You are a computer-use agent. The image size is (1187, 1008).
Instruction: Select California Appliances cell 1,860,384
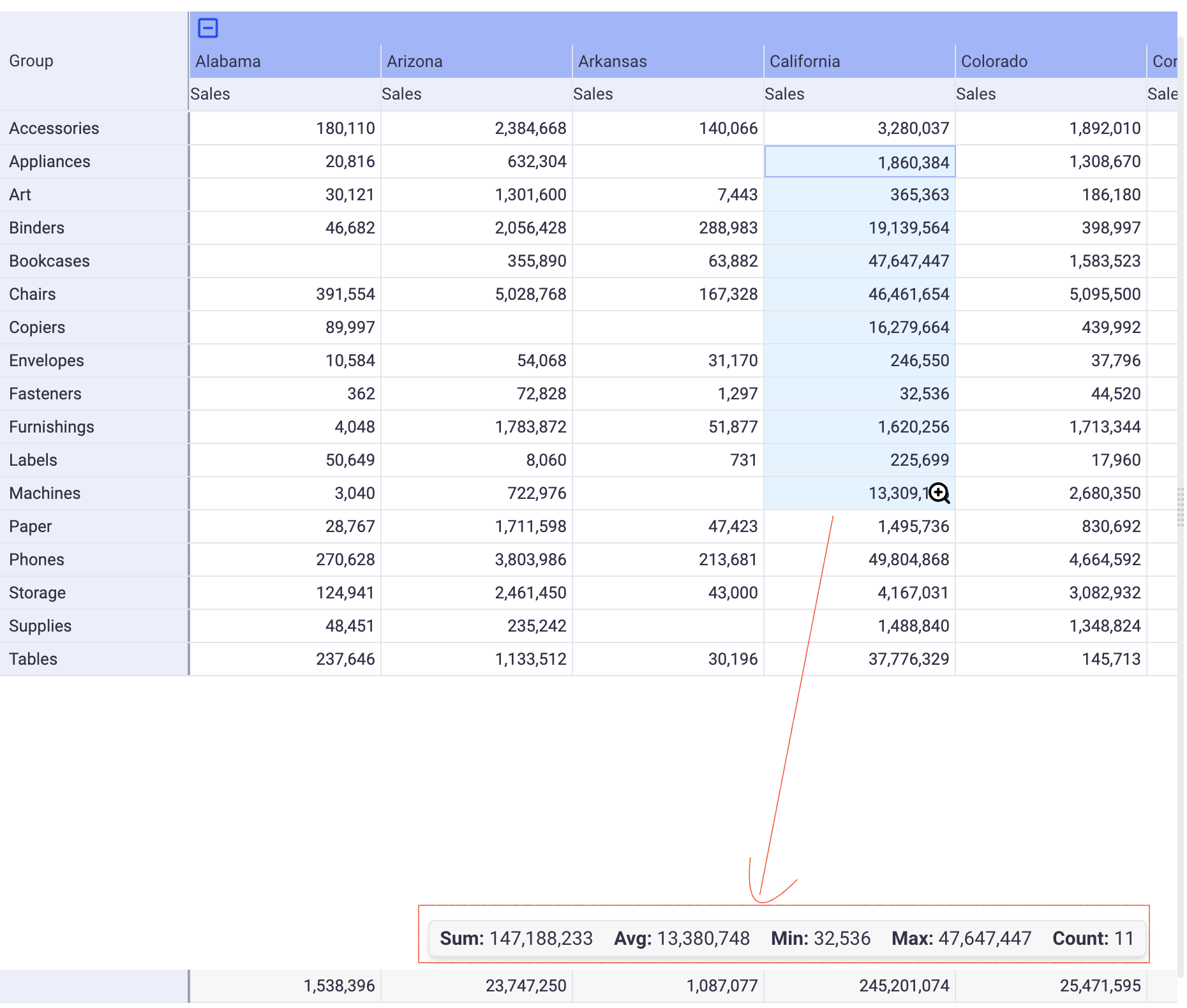[913, 162]
